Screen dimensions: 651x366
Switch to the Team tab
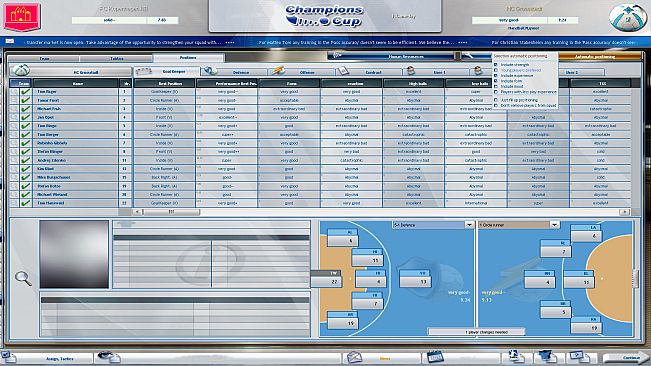coord(44,59)
